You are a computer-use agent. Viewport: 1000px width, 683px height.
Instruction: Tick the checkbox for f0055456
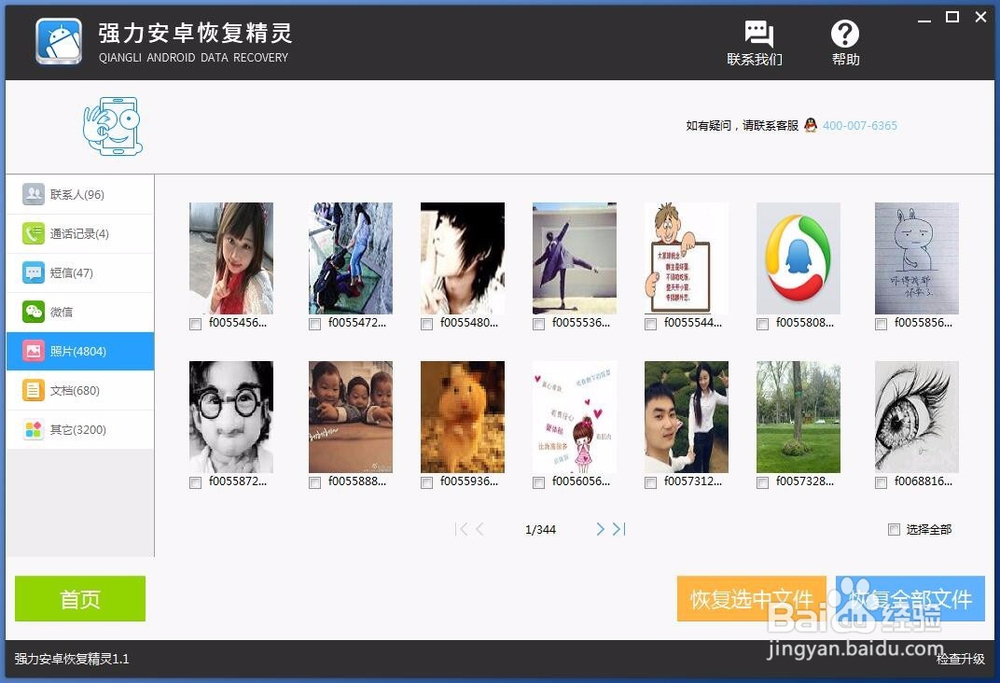click(195, 324)
